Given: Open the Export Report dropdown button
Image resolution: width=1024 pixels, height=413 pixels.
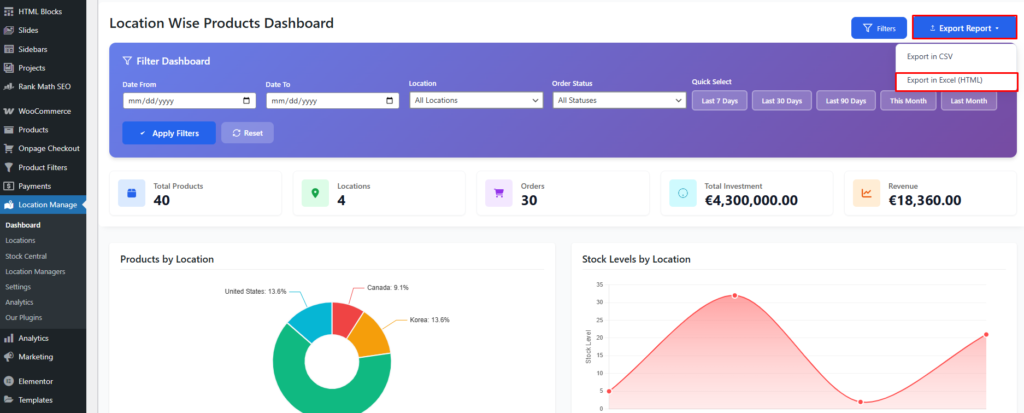Looking at the screenshot, I should point(964,28).
